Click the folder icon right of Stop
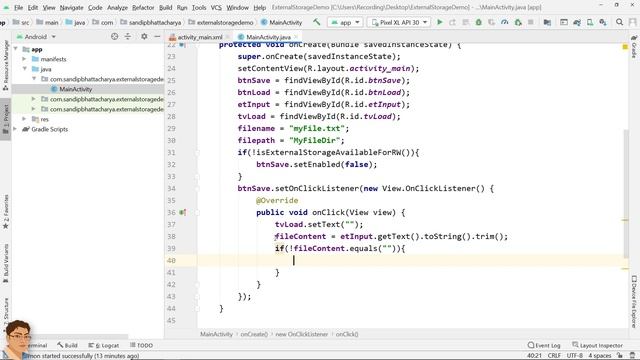The height and width of the screenshot is (360, 640). (x=547, y=22)
